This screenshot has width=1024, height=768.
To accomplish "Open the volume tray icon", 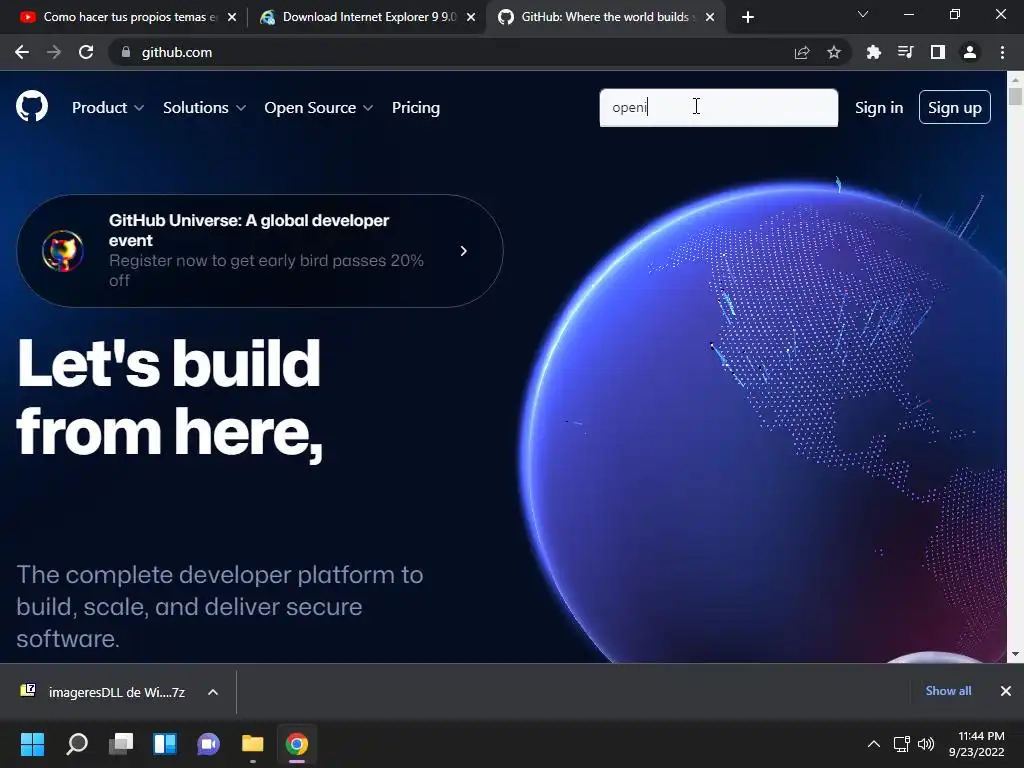I will point(926,744).
